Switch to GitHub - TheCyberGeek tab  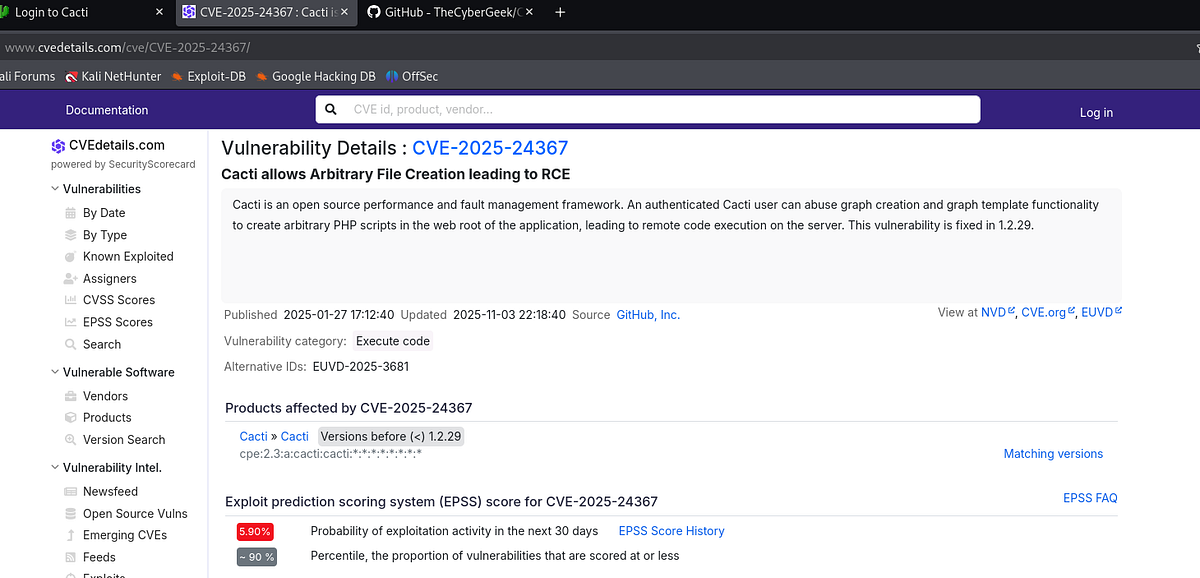tap(450, 12)
